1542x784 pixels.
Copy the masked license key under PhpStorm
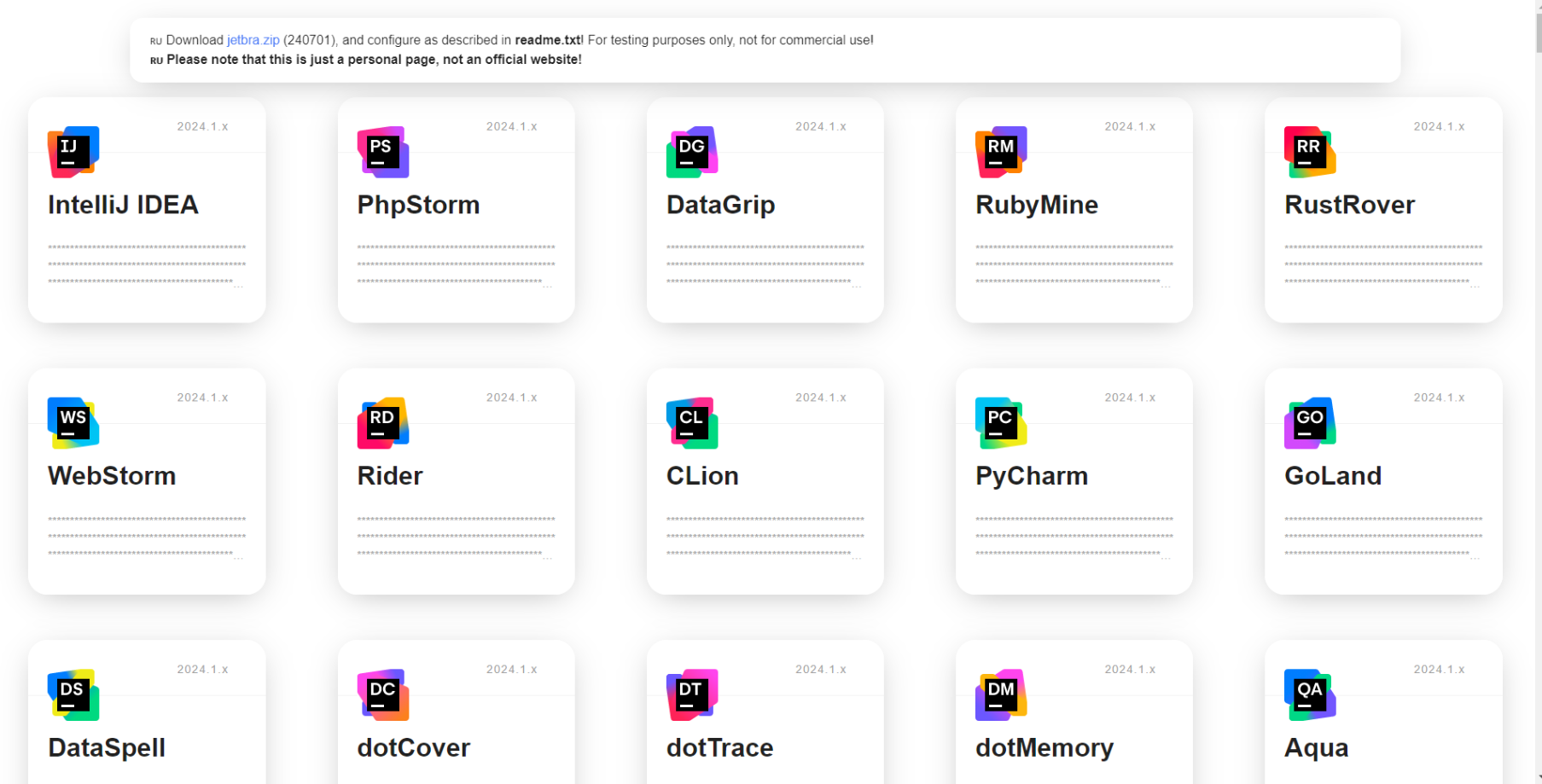(x=456, y=265)
